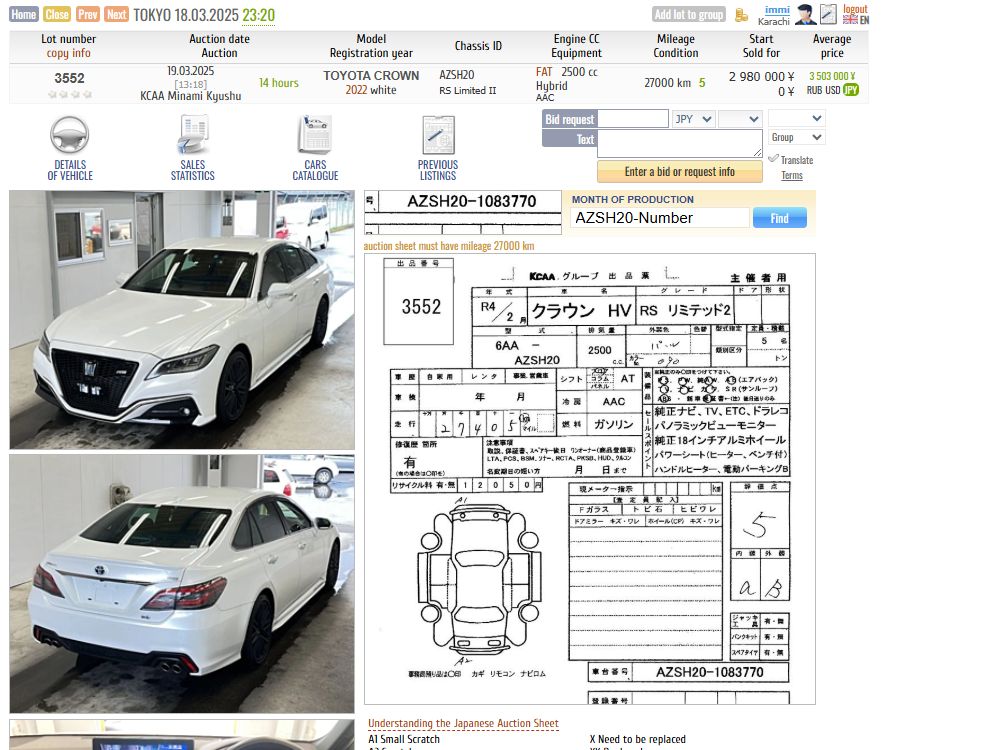This screenshot has height=750, width=1000.
Task: Click Karachi location text
Action: [x=774, y=22]
